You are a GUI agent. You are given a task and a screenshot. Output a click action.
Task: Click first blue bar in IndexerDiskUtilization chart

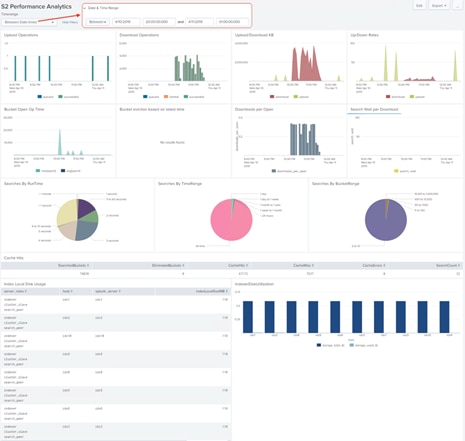point(248,317)
